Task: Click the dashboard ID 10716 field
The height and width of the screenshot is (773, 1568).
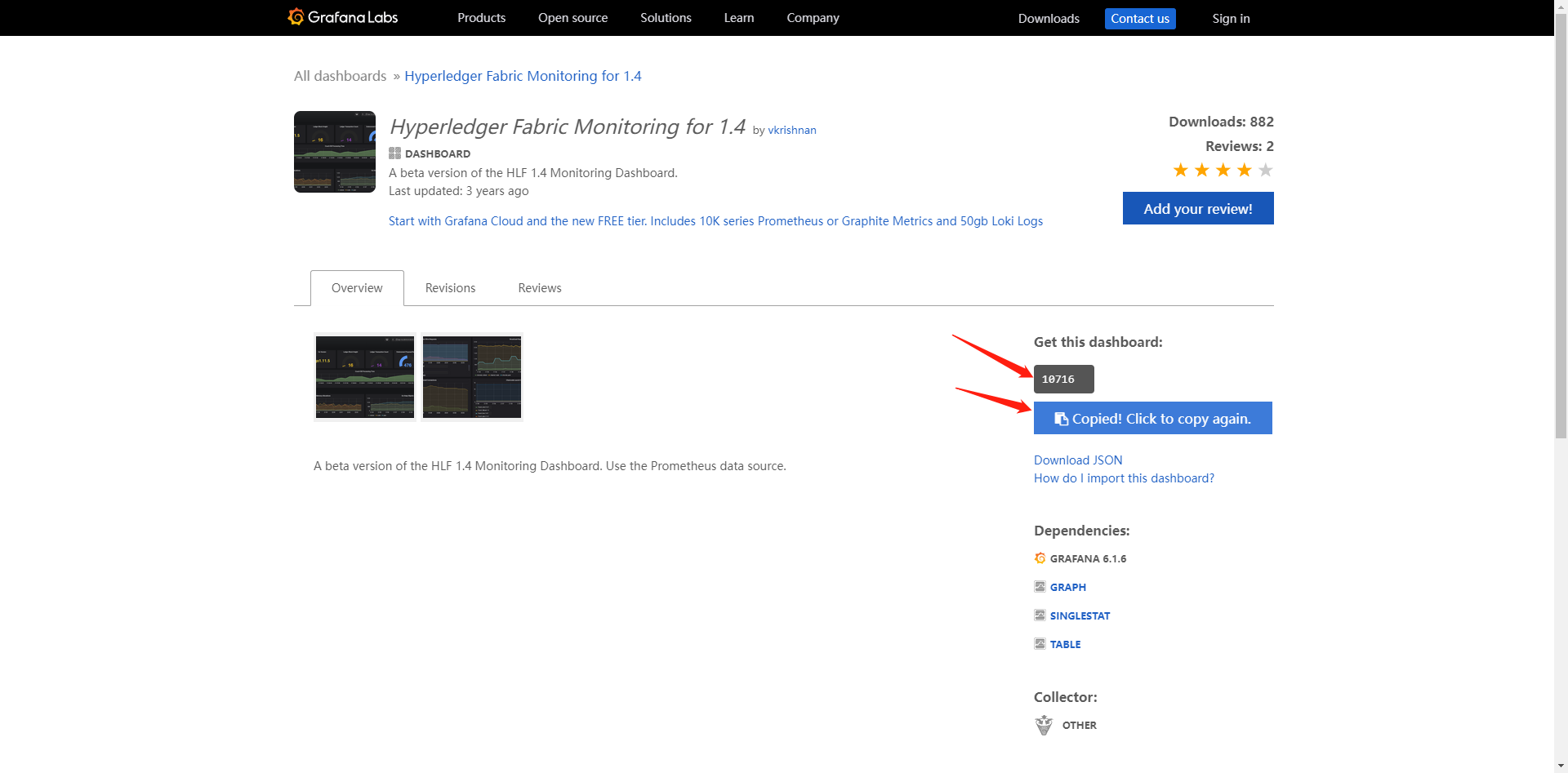Action: pyautogui.click(x=1063, y=379)
